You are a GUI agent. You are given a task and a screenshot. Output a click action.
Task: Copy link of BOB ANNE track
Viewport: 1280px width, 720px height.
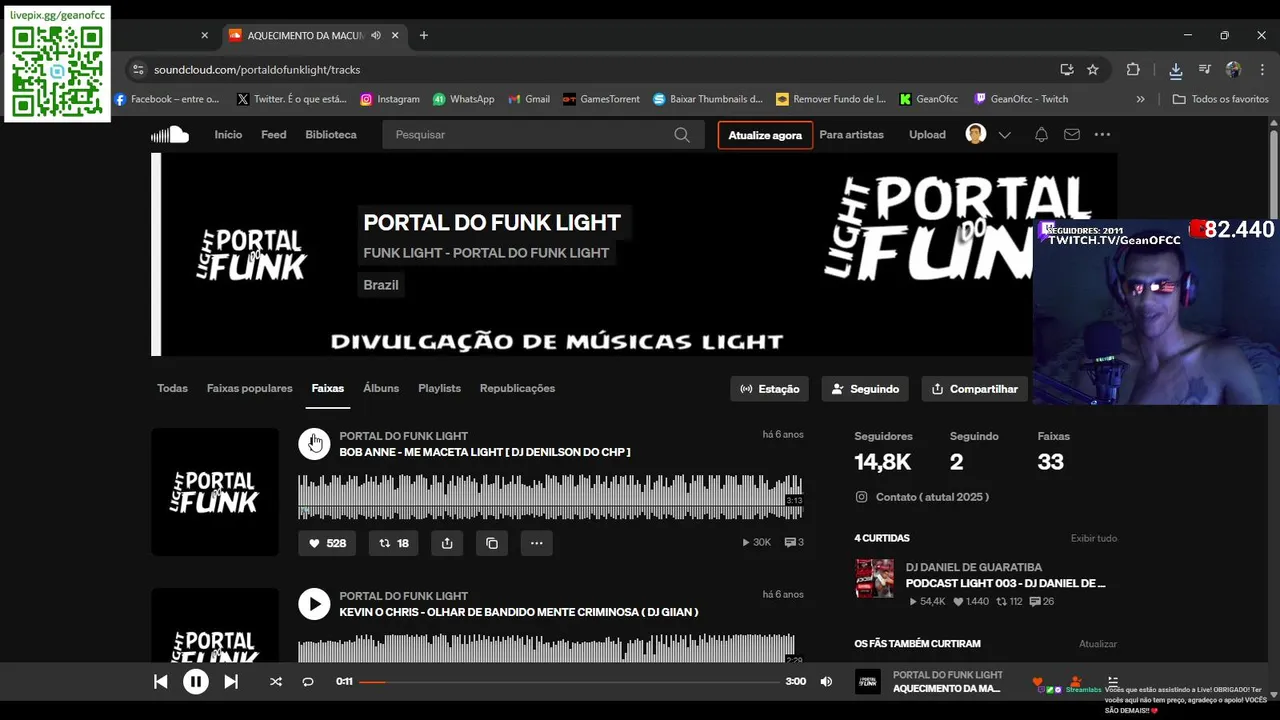pos(492,543)
